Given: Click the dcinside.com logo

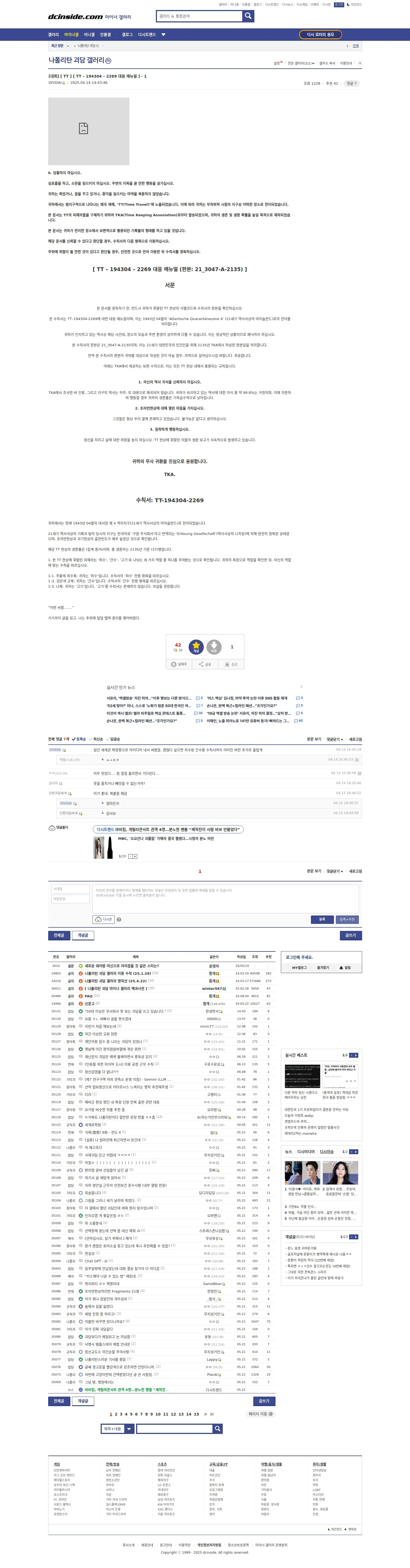Looking at the screenshot, I should [76, 16].
